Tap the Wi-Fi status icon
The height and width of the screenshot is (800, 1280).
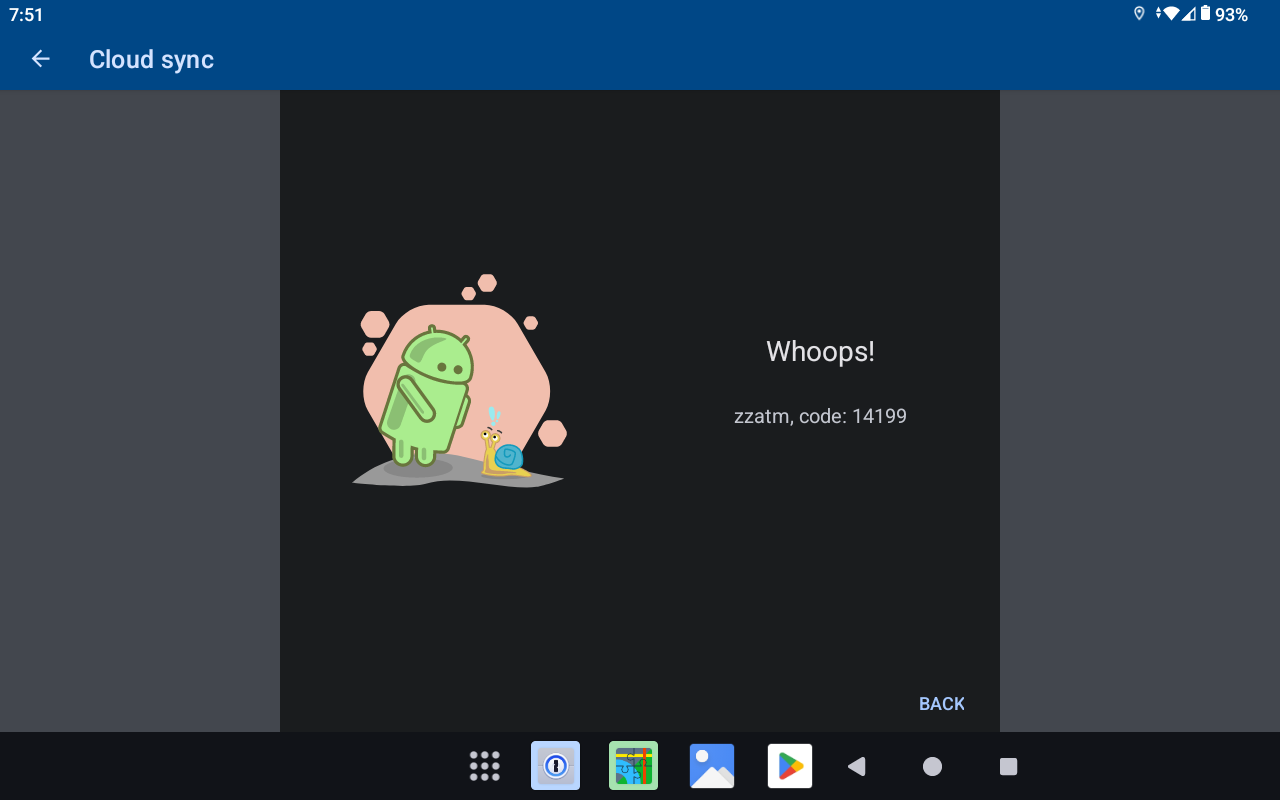point(1170,14)
